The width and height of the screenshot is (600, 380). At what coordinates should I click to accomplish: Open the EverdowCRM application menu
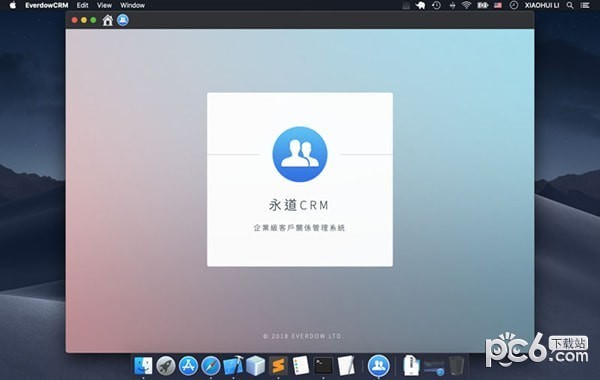click(x=47, y=5)
